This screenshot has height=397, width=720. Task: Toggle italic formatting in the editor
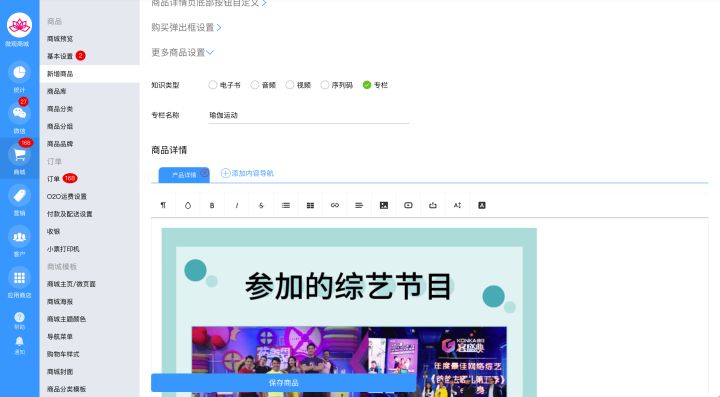237,205
